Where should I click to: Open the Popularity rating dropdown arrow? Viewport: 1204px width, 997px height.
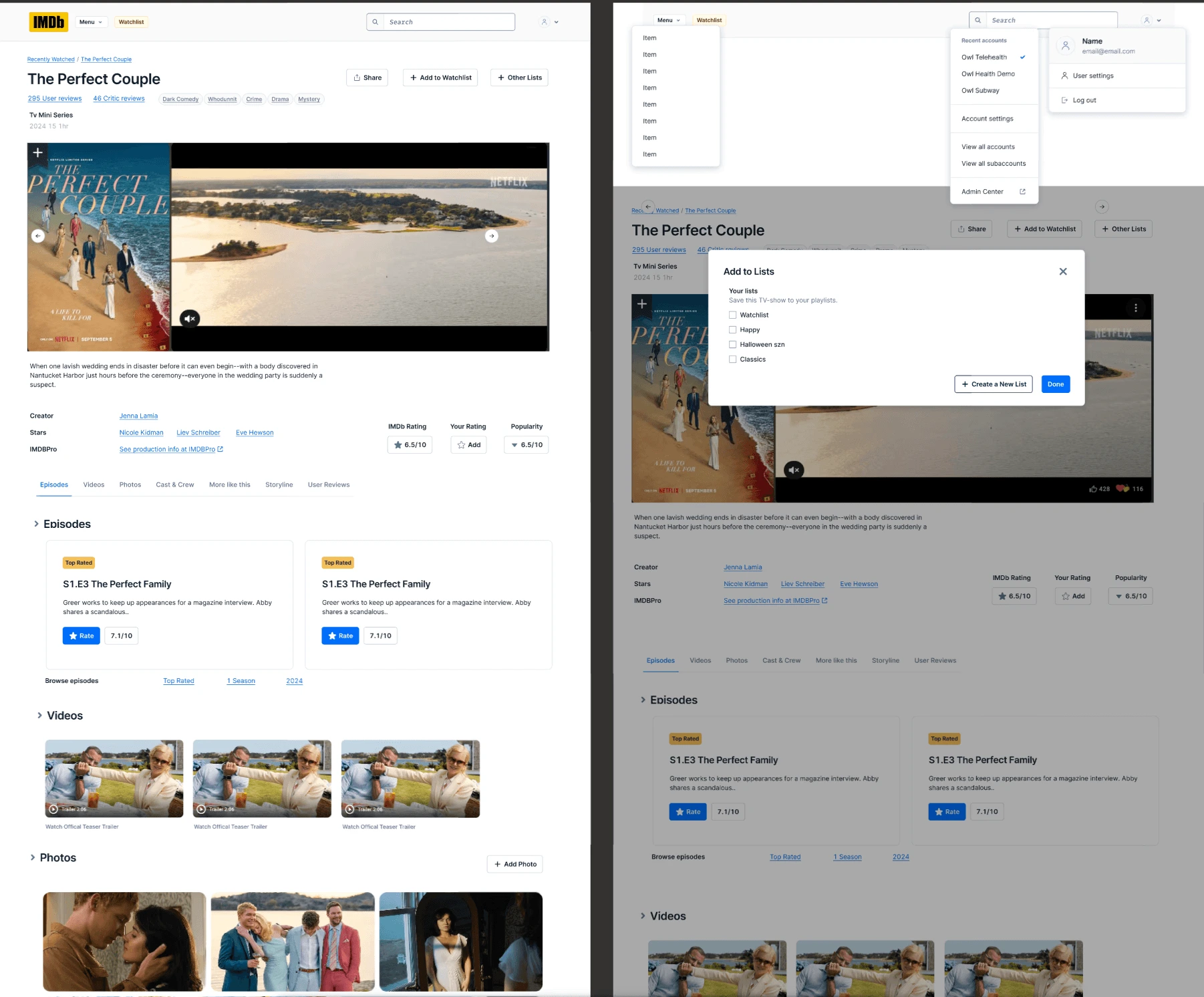(x=514, y=444)
